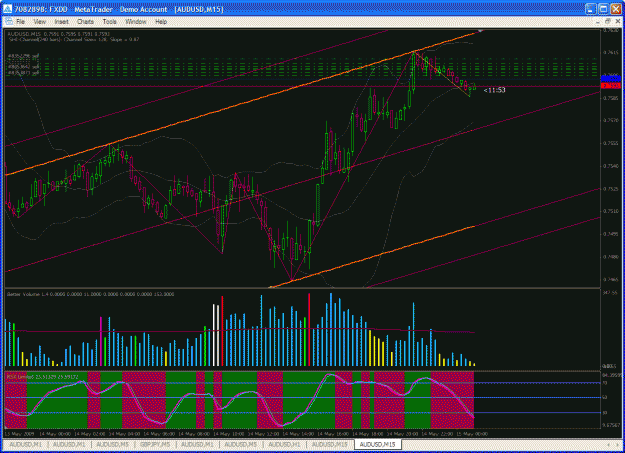Viewport: 625px width, 453px height.
Task: Close the inner chart window
Action: click(x=618, y=22)
